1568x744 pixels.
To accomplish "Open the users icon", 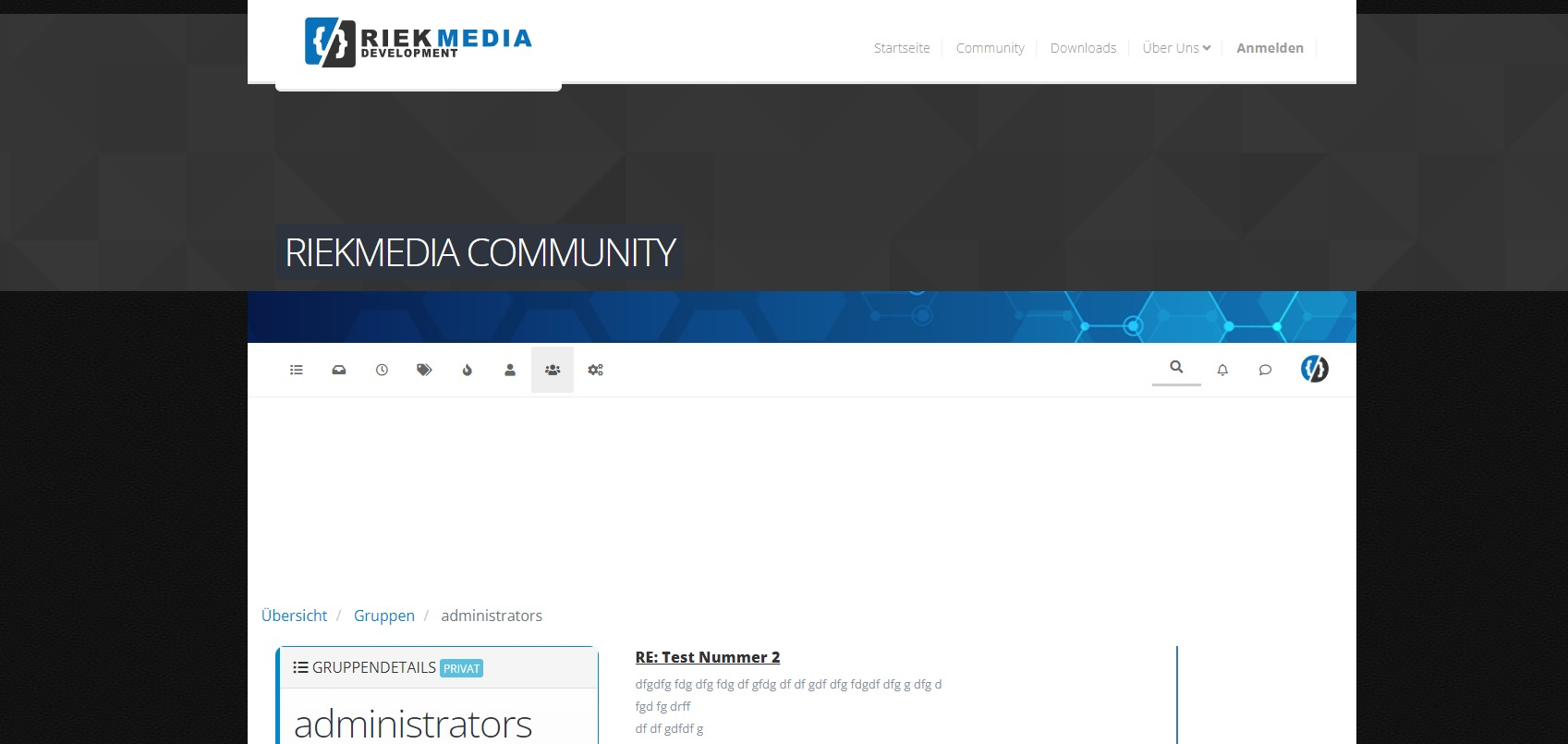I will (510, 370).
